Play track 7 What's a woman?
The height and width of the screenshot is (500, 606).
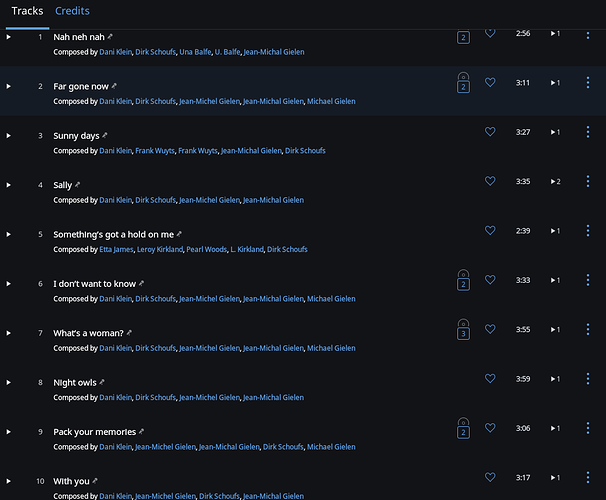(x=9, y=333)
